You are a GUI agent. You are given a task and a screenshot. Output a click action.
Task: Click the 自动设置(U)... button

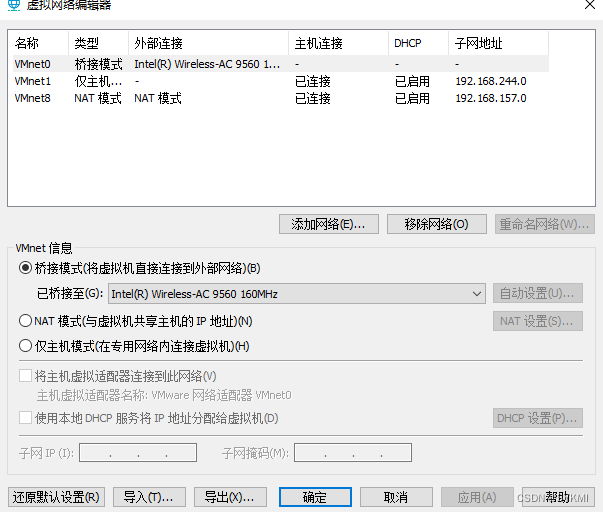coord(538,293)
